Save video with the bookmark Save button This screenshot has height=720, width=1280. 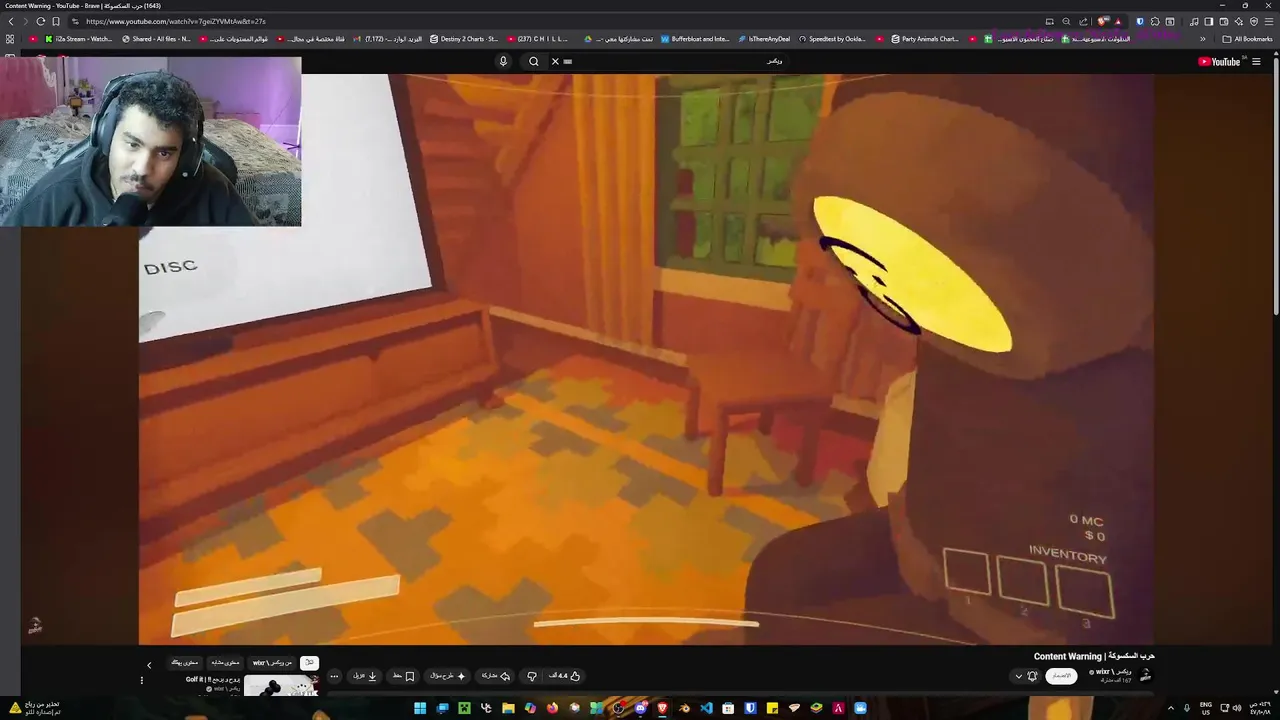[x=404, y=676]
